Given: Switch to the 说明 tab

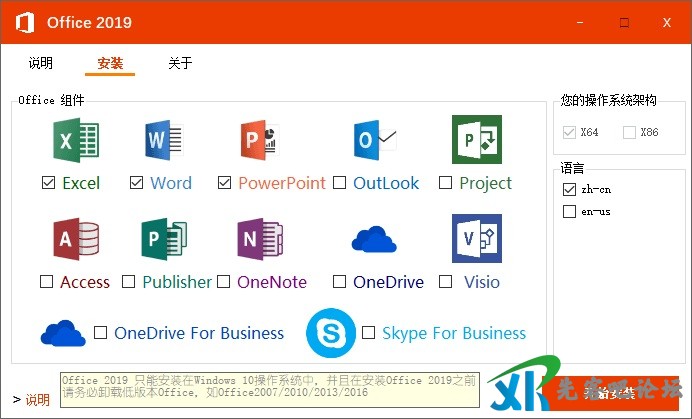Looking at the screenshot, I should (41, 64).
